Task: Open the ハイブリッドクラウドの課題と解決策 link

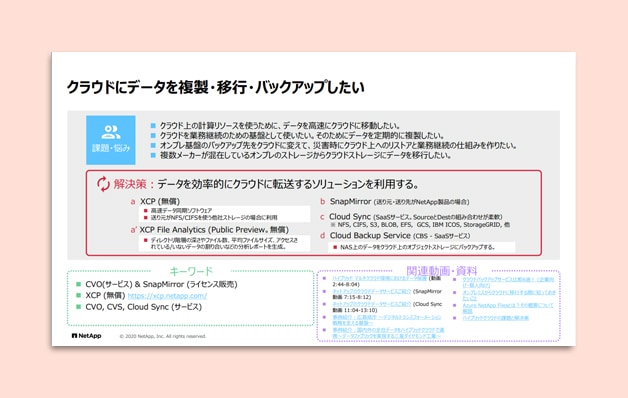Action: [495, 318]
